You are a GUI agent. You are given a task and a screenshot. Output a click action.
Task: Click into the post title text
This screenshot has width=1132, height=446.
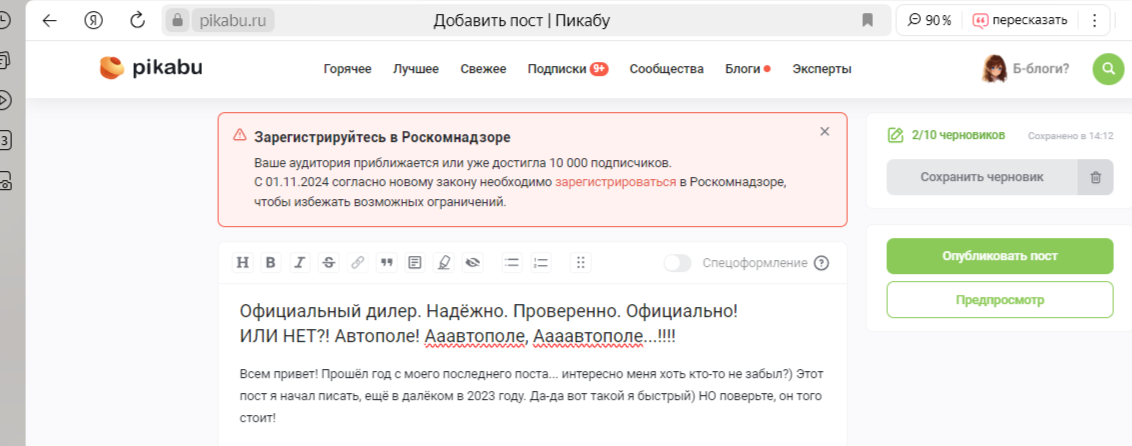coord(489,324)
